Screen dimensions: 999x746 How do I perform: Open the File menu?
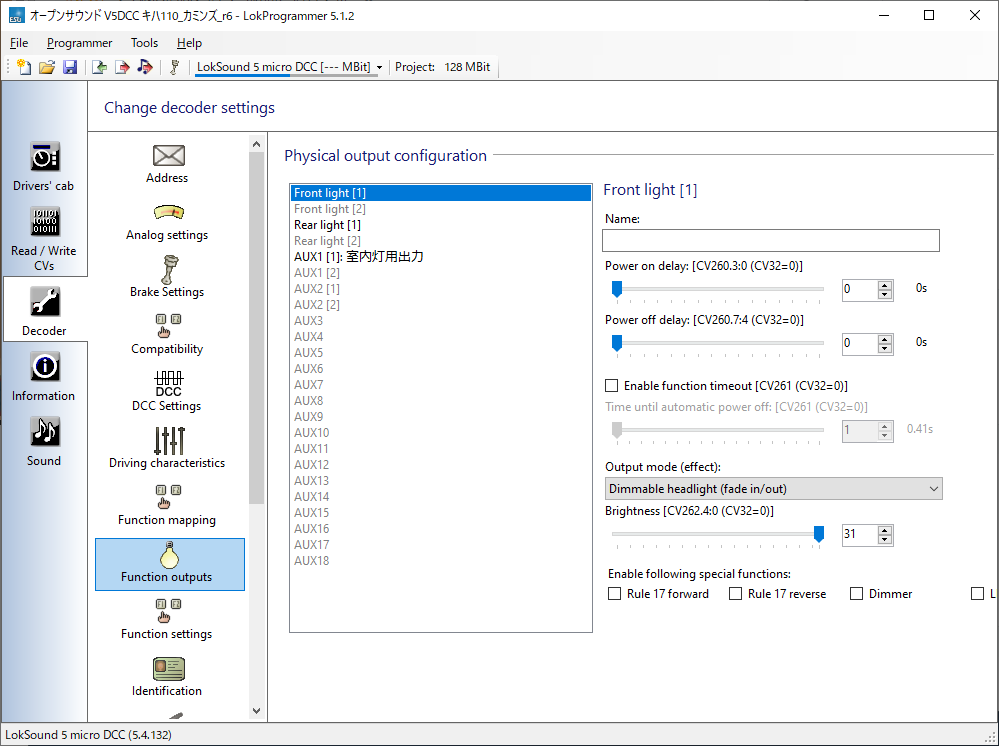pyautogui.click(x=19, y=43)
